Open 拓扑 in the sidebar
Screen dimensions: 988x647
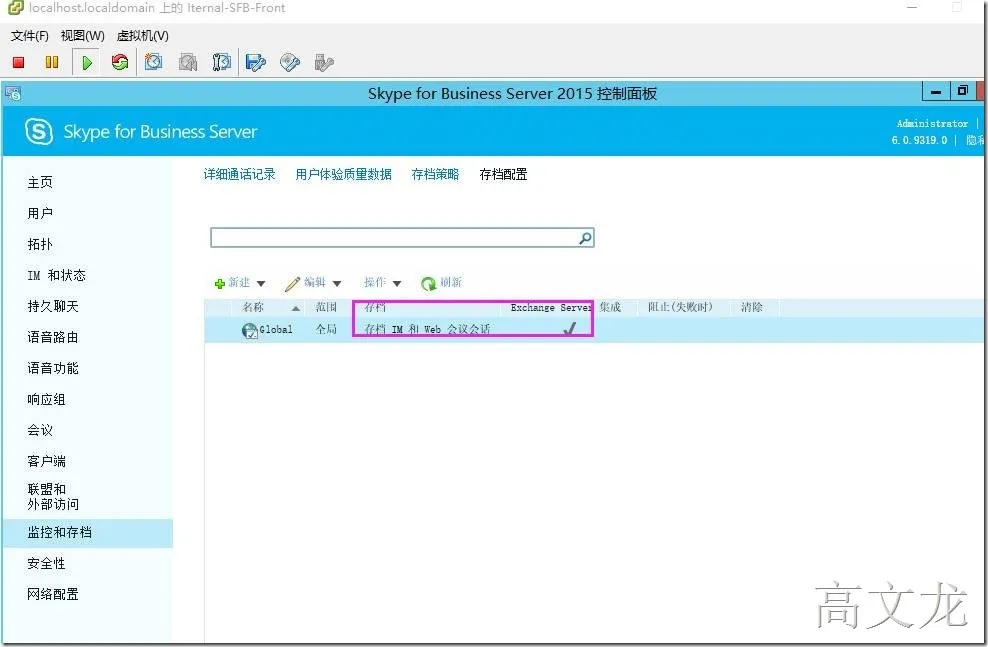[x=40, y=244]
